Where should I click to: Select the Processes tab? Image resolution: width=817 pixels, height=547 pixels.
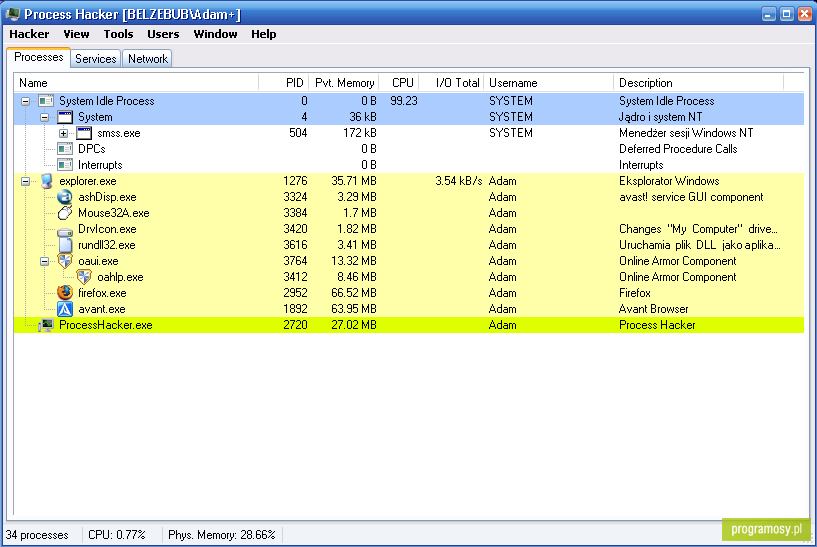39,57
